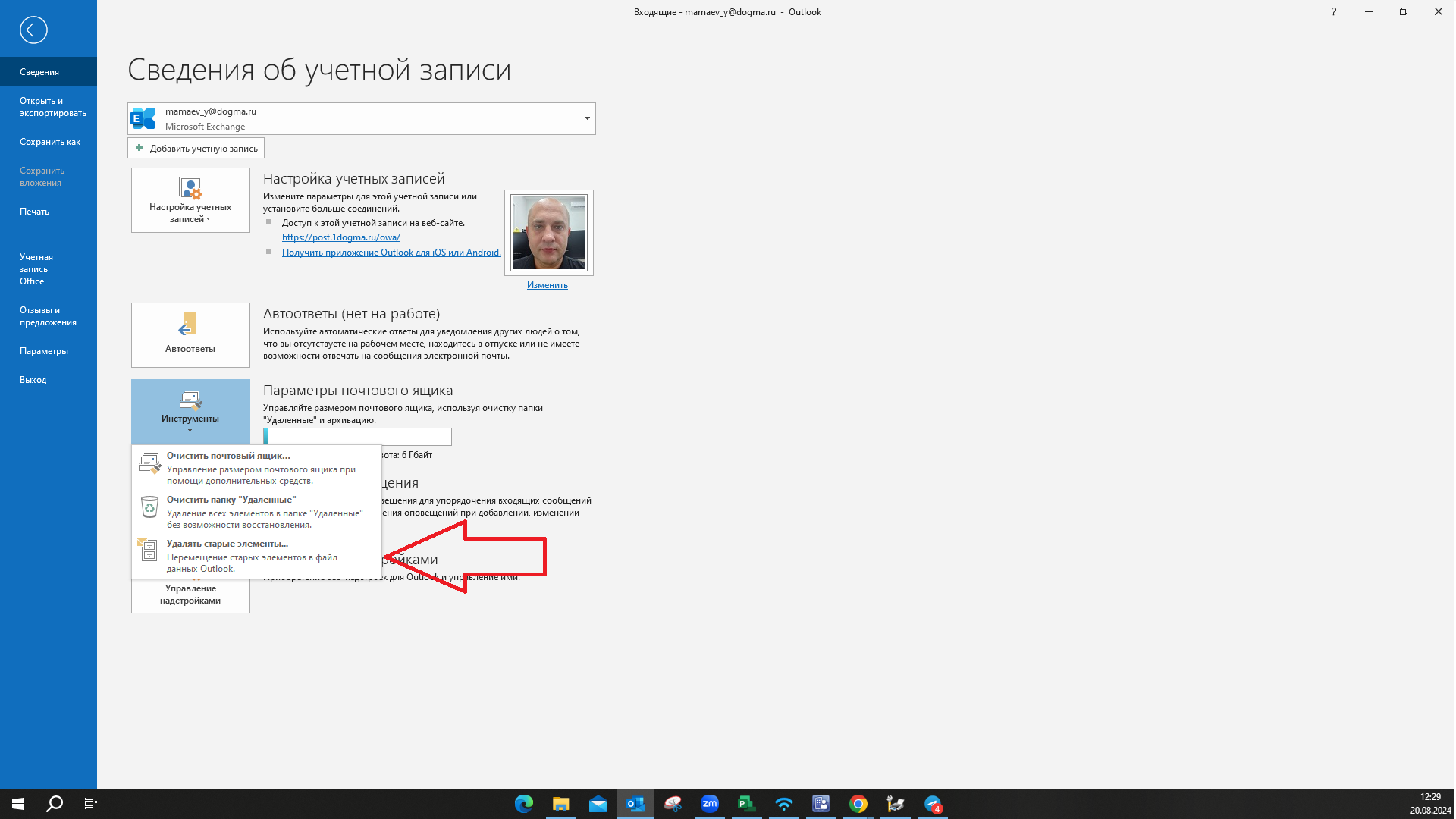The height and width of the screenshot is (819, 1456).
Task: Click 'Изменить' link under profile photo
Action: [x=548, y=285]
